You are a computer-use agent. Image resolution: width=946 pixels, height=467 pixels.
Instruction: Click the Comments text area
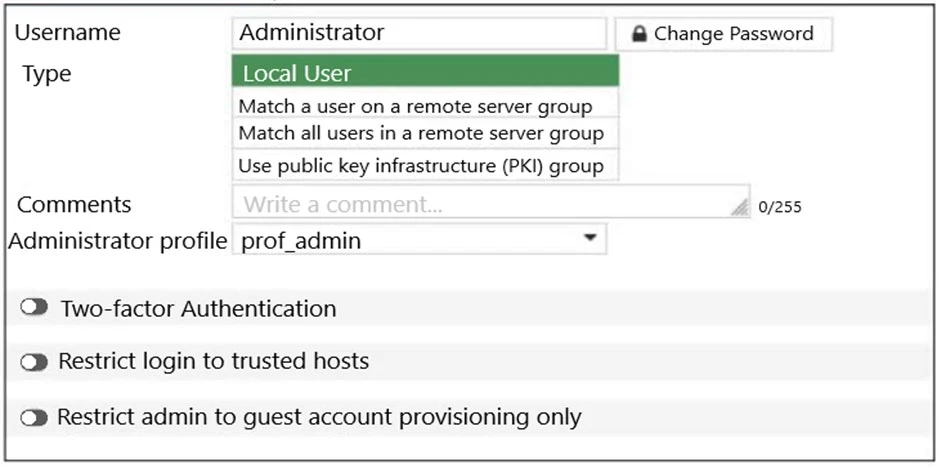coord(480,204)
